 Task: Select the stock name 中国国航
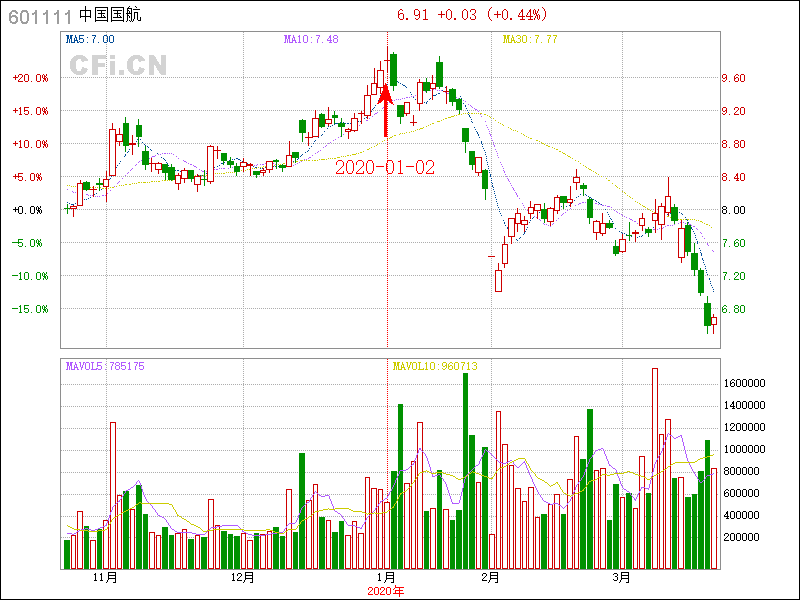click(110, 15)
